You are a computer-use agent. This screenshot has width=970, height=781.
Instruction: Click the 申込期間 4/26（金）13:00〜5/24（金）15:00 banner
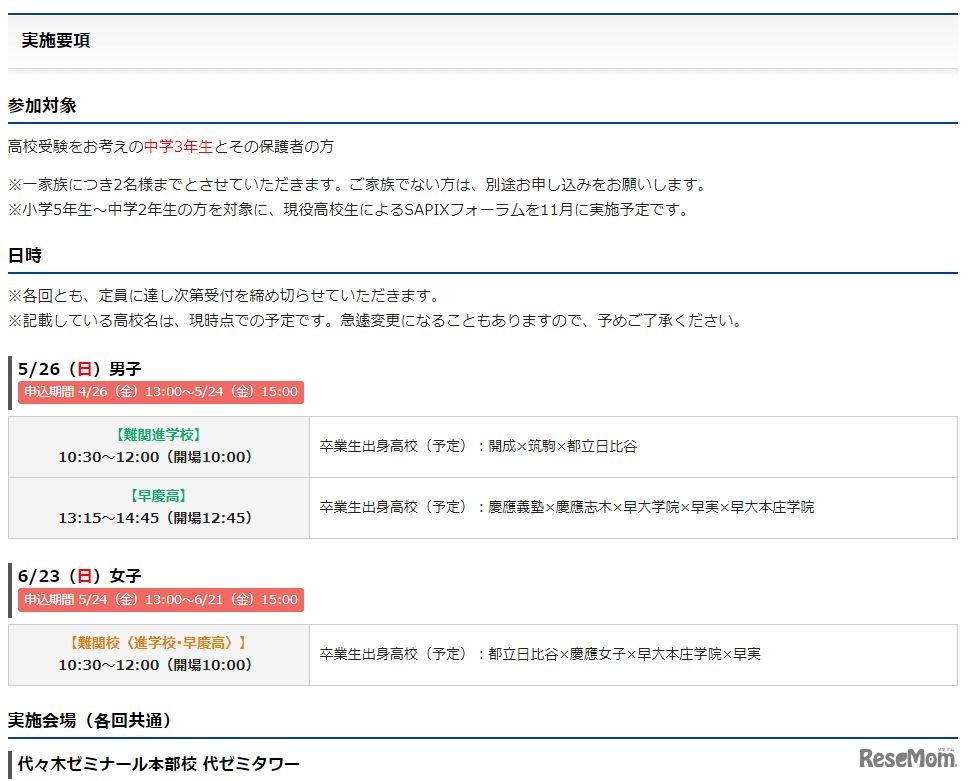(160, 392)
